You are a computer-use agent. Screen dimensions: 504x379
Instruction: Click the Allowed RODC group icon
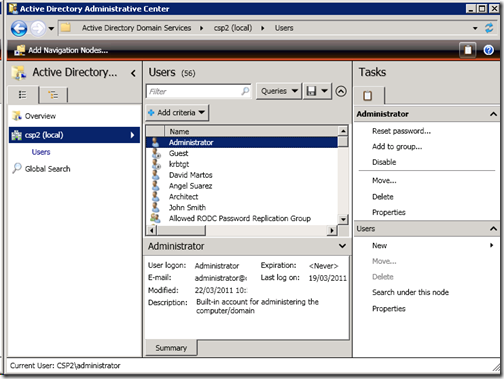pyautogui.click(x=155, y=218)
